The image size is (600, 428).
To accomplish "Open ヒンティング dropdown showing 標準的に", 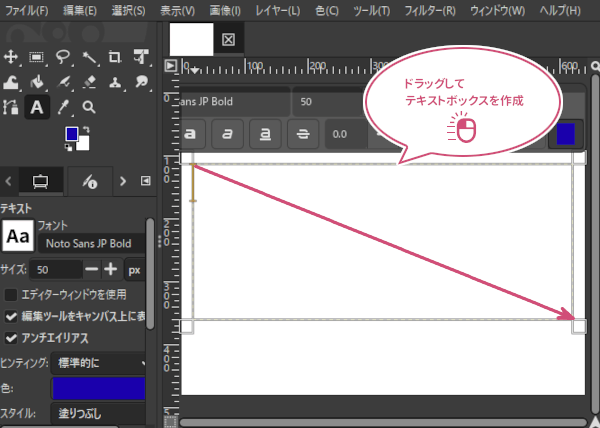I will coord(98,363).
